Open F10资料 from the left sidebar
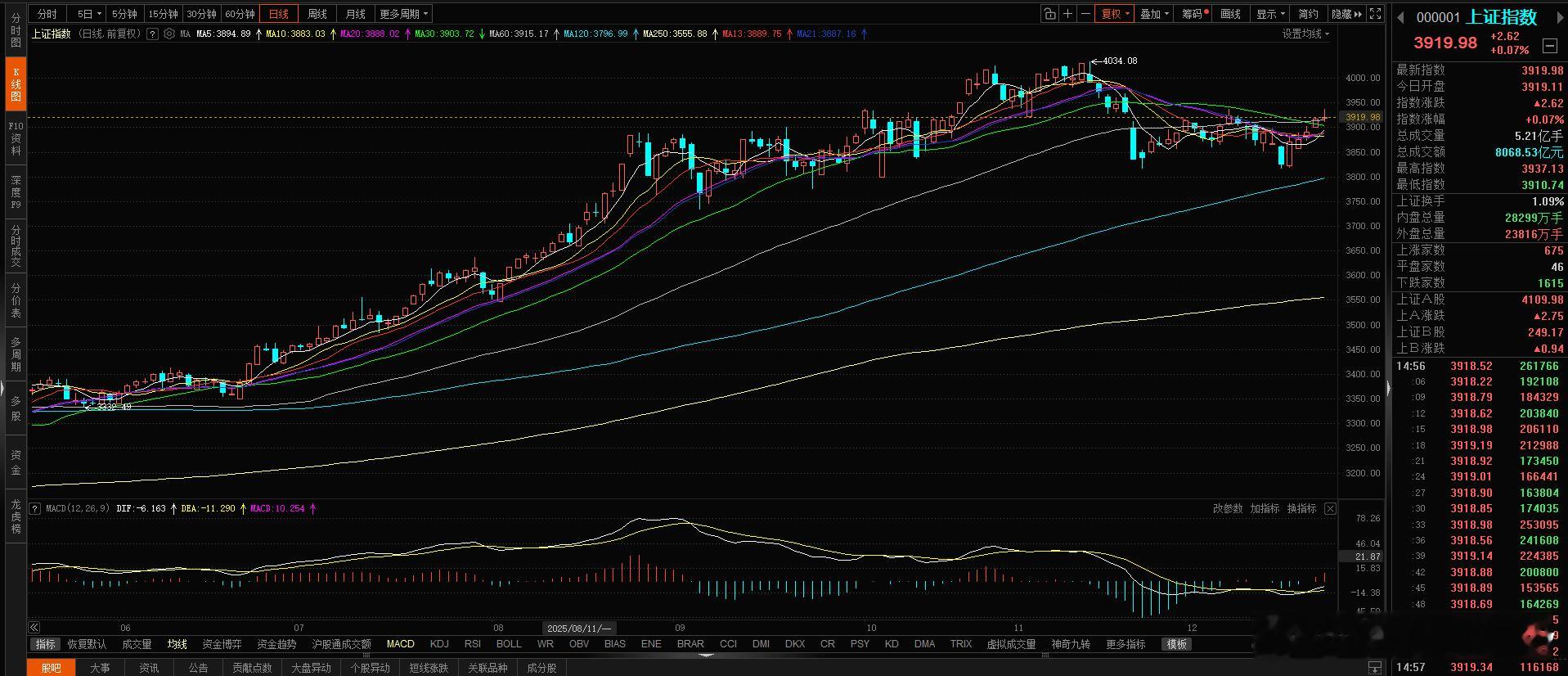 (x=16, y=138)
